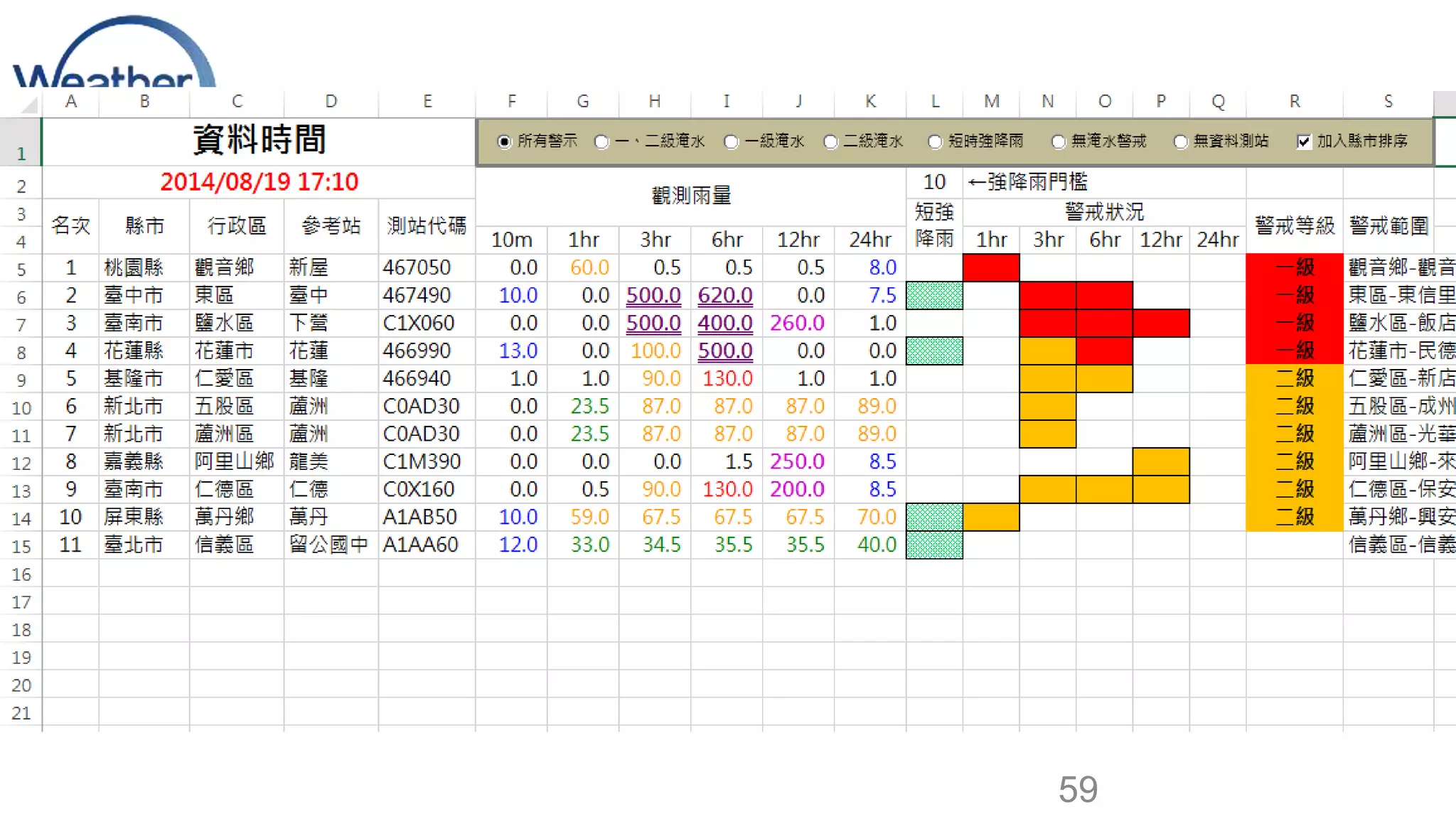Uncheck the 加入縣市排序 checkbox

point(1304,141)
